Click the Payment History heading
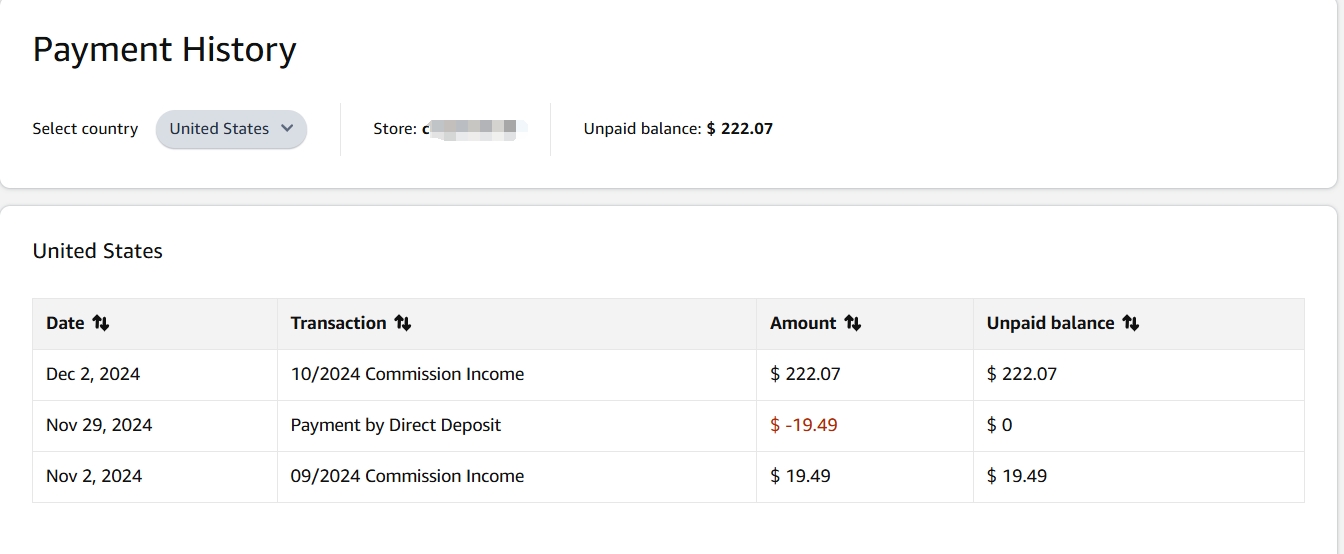Viewport: 1344px width, 554px height. [x=164, y=49]
